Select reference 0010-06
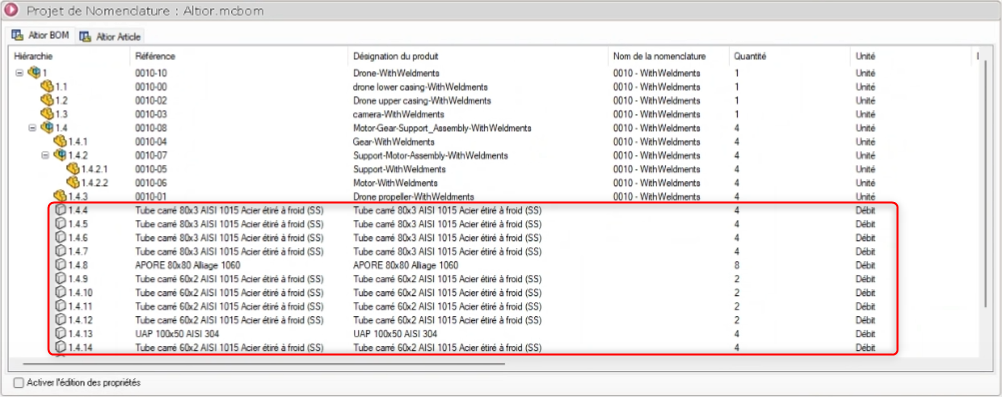 tap(151, 183)
